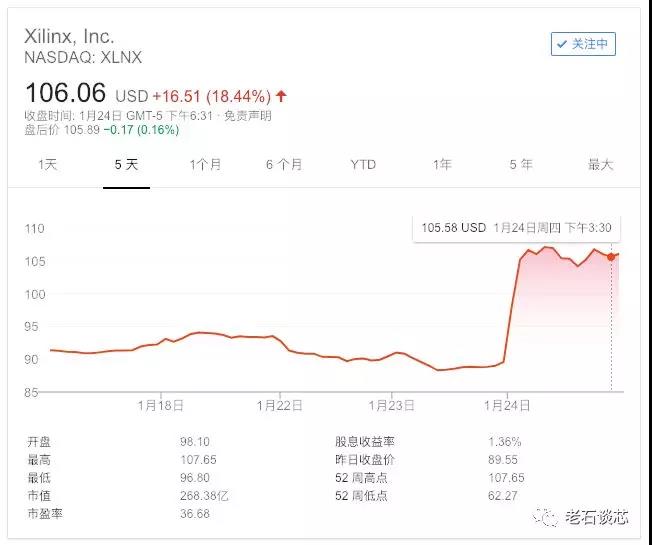
Task: Switch chart to YTD
Action: [x=363, y=164]
